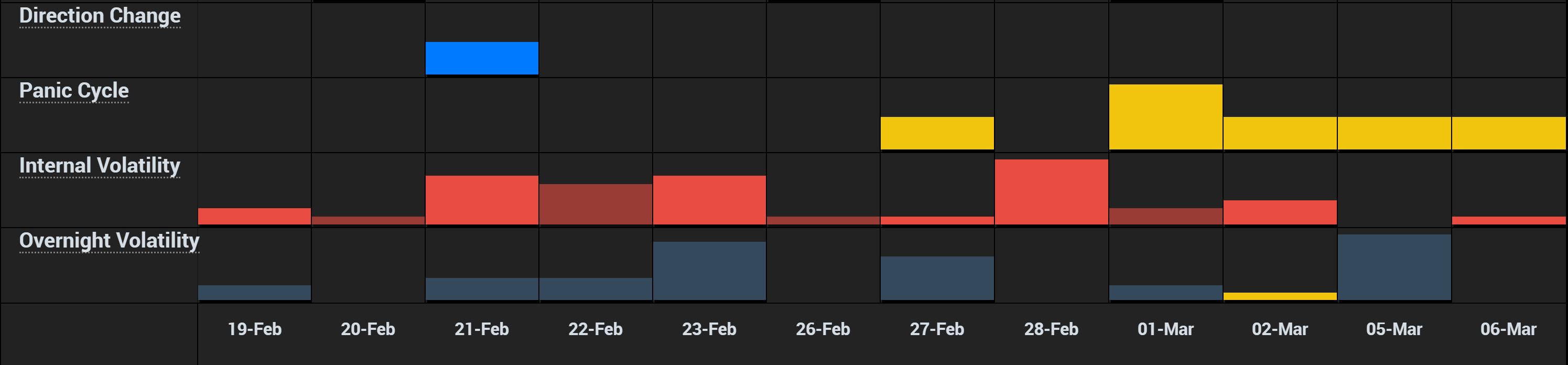This screenshot has height=365, width=1568.
Task: Select the Internal Volatility row label
Action: tap(100, 166)
